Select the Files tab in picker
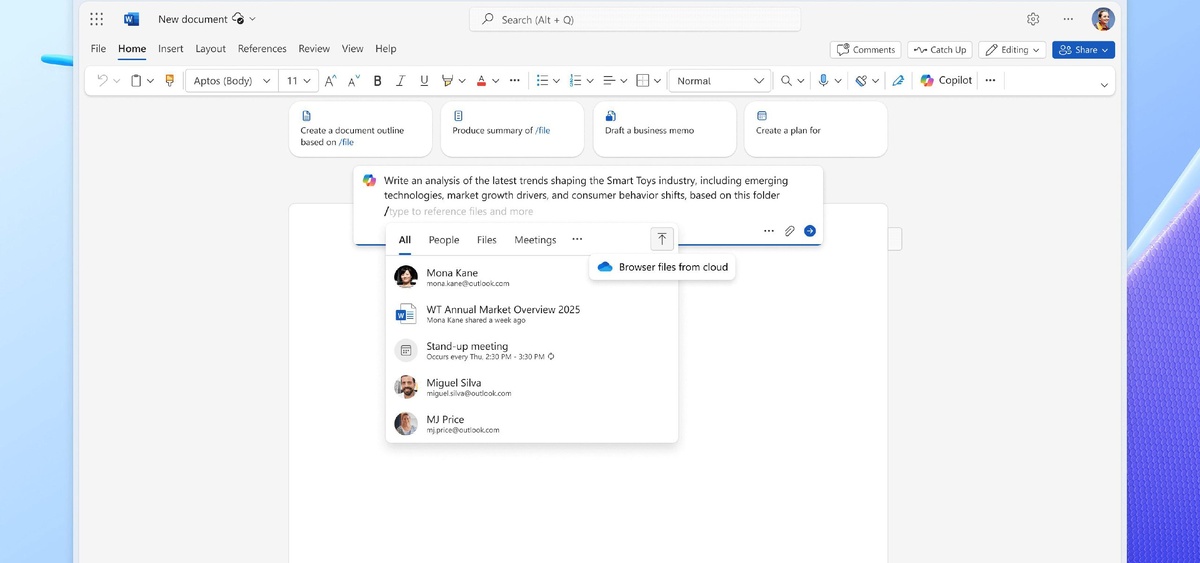1200x563 pixels. (487, 240)
